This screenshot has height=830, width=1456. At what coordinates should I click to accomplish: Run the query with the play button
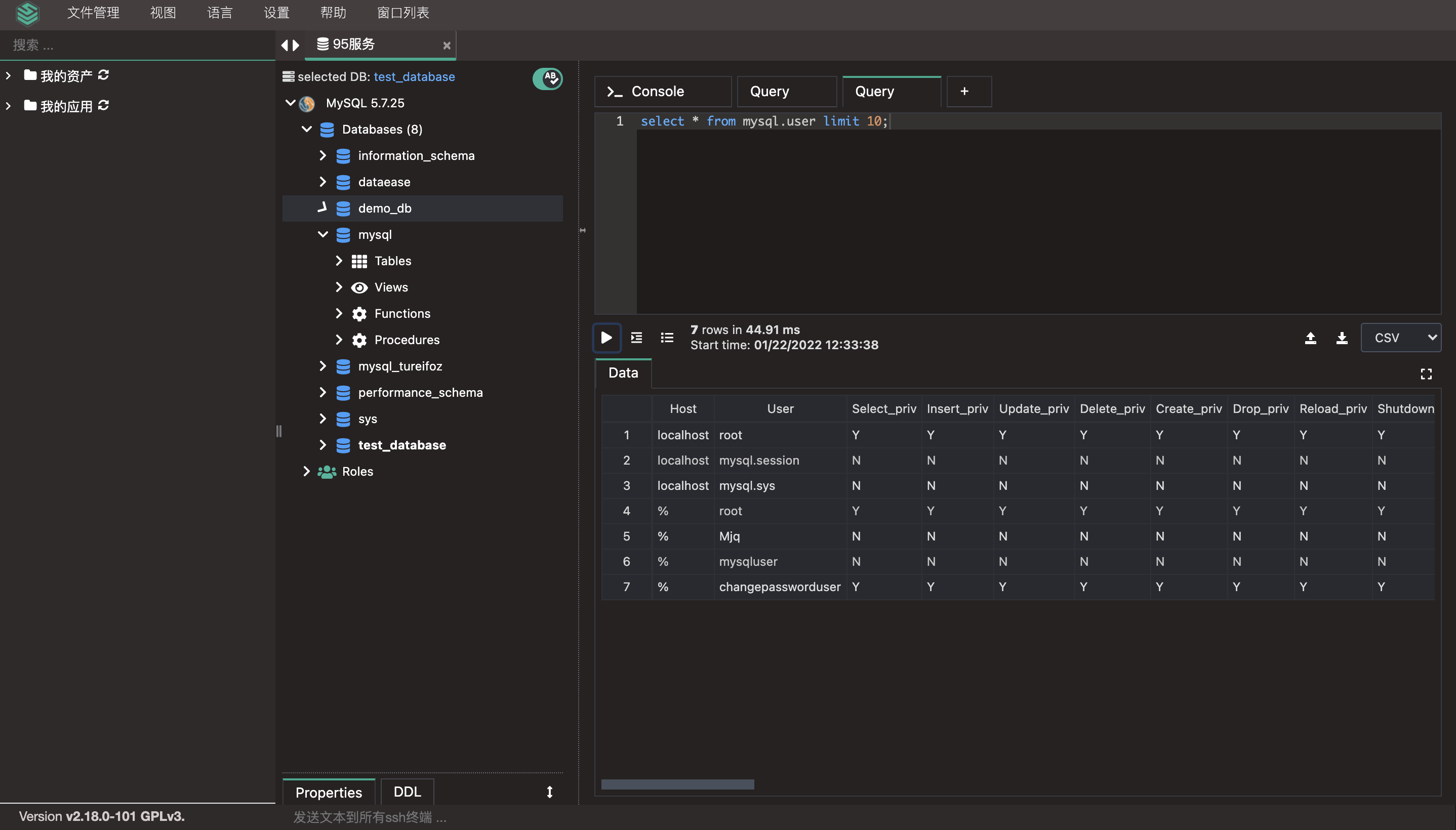pyautogui.click(x=606, y=338)
